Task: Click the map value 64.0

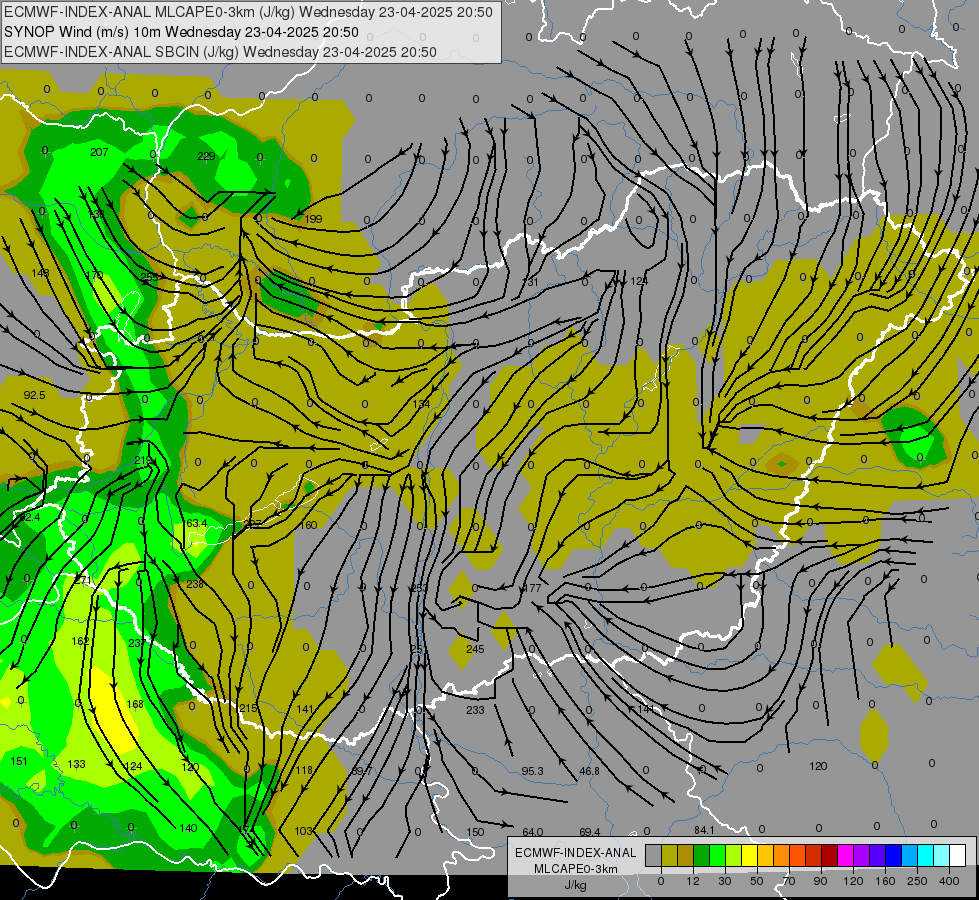Action: click(532, 832)
